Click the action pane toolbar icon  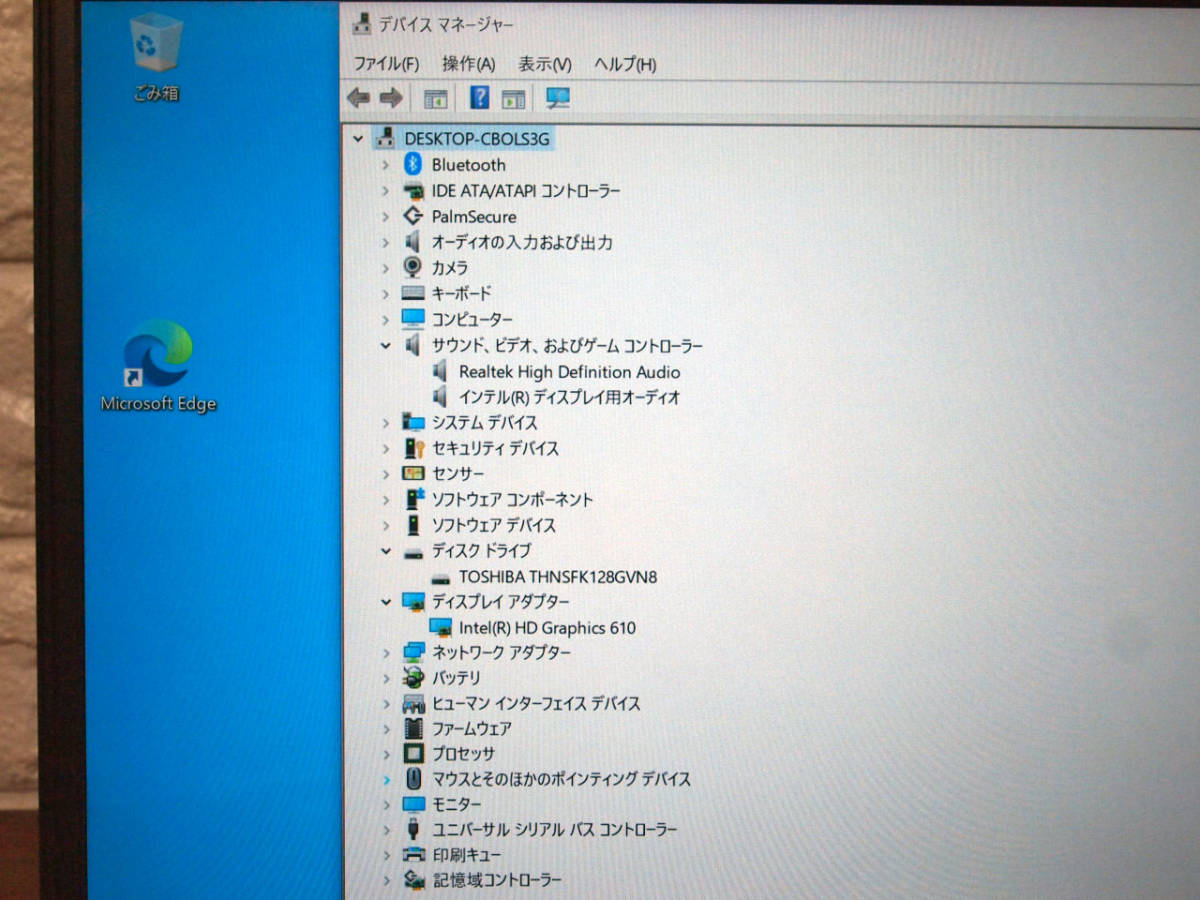pyautogui.click(x=513, y=98)
